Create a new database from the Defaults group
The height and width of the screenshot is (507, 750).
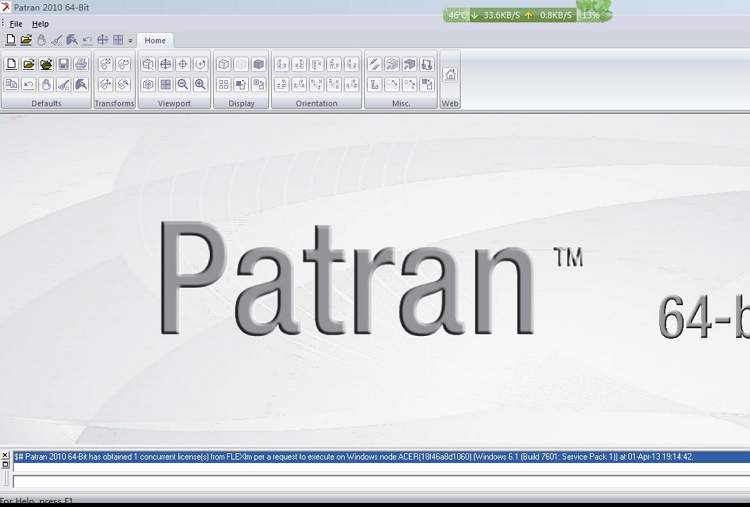click(x=11, y=64)
